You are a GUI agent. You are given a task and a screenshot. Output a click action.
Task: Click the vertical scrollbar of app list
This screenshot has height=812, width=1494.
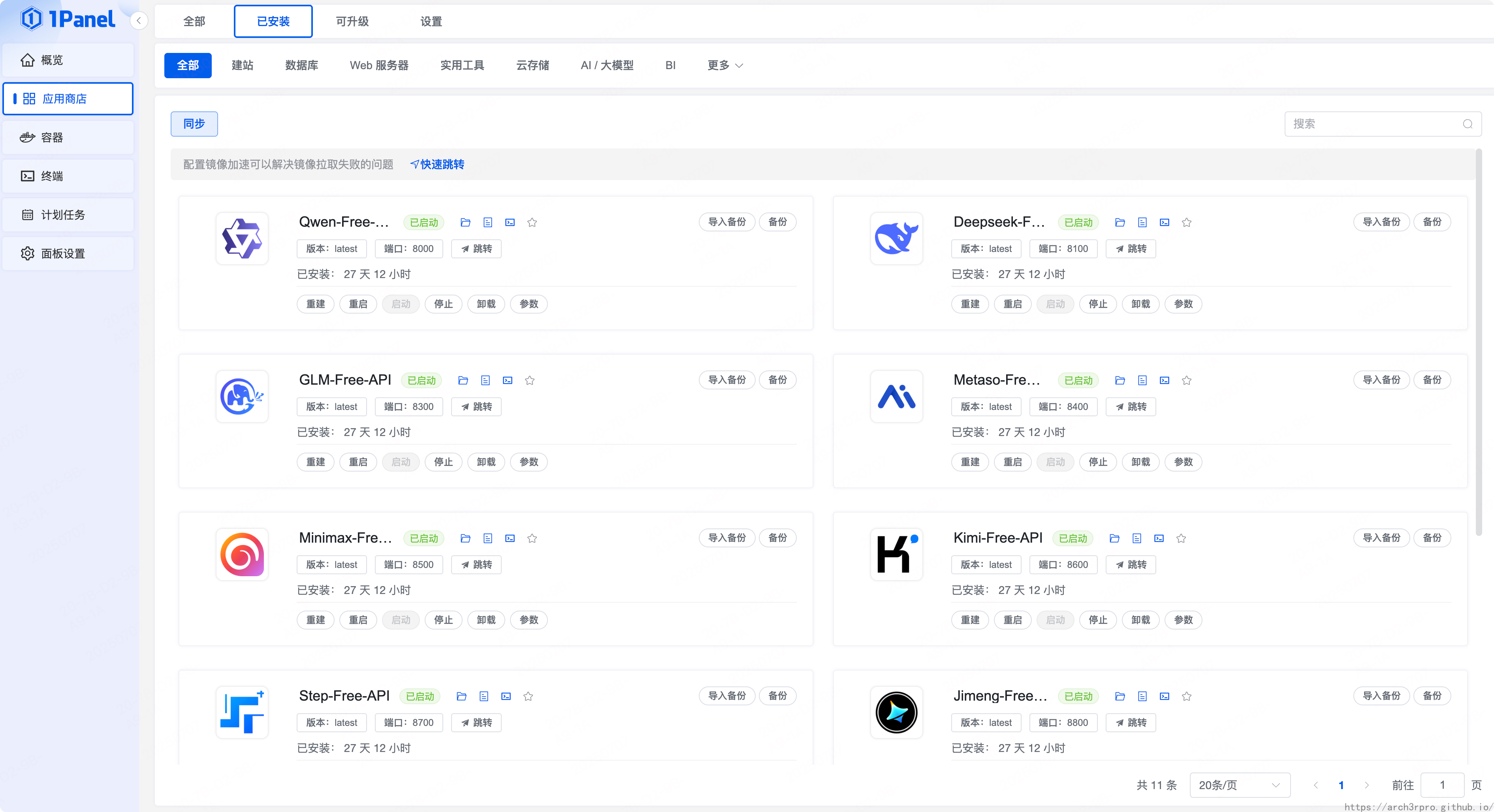point(1478,348)
